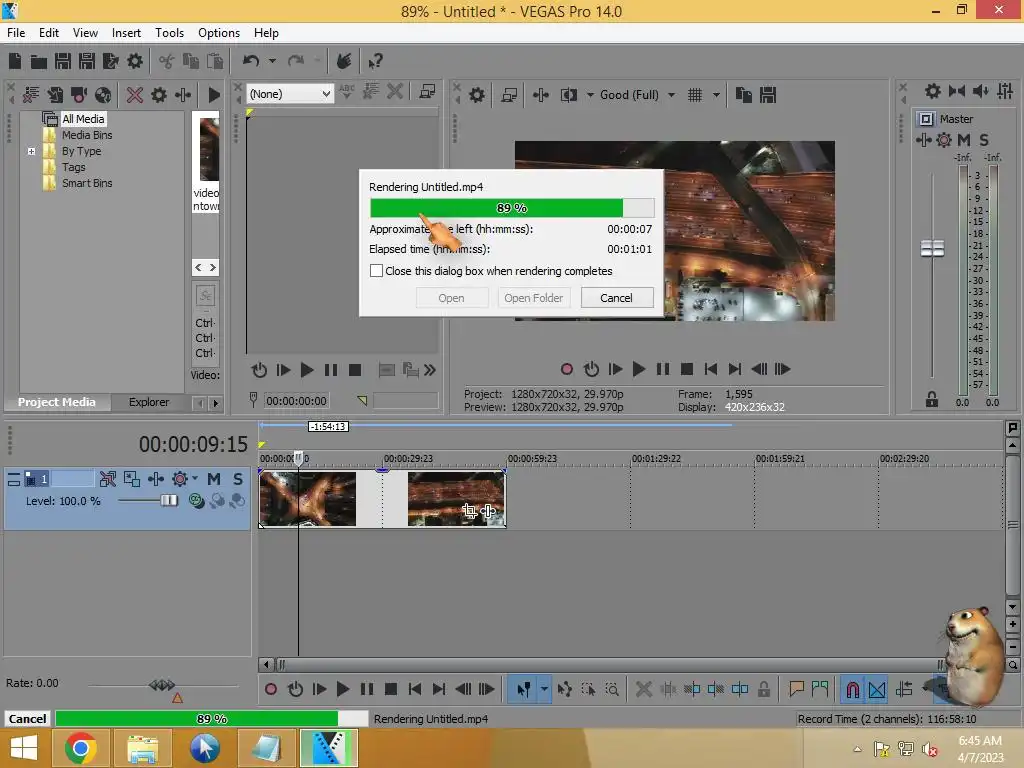
Task: Open the Undo history dropdown arrow
Action: (272, 61)
